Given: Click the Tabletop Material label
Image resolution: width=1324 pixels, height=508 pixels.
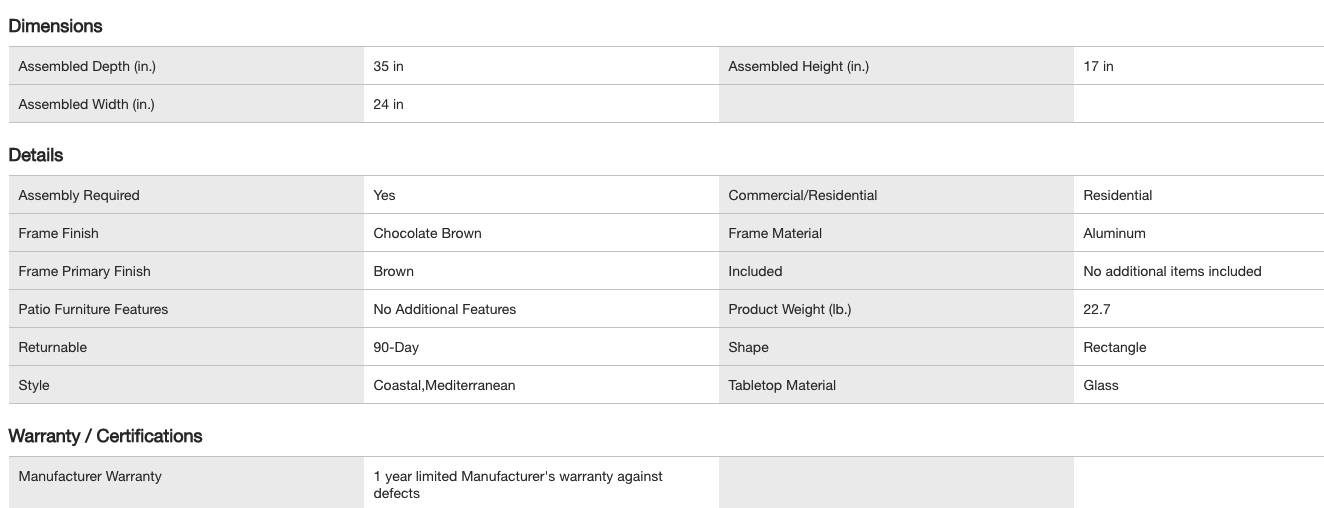Looking at the screenshot, I should pos(782,385).
